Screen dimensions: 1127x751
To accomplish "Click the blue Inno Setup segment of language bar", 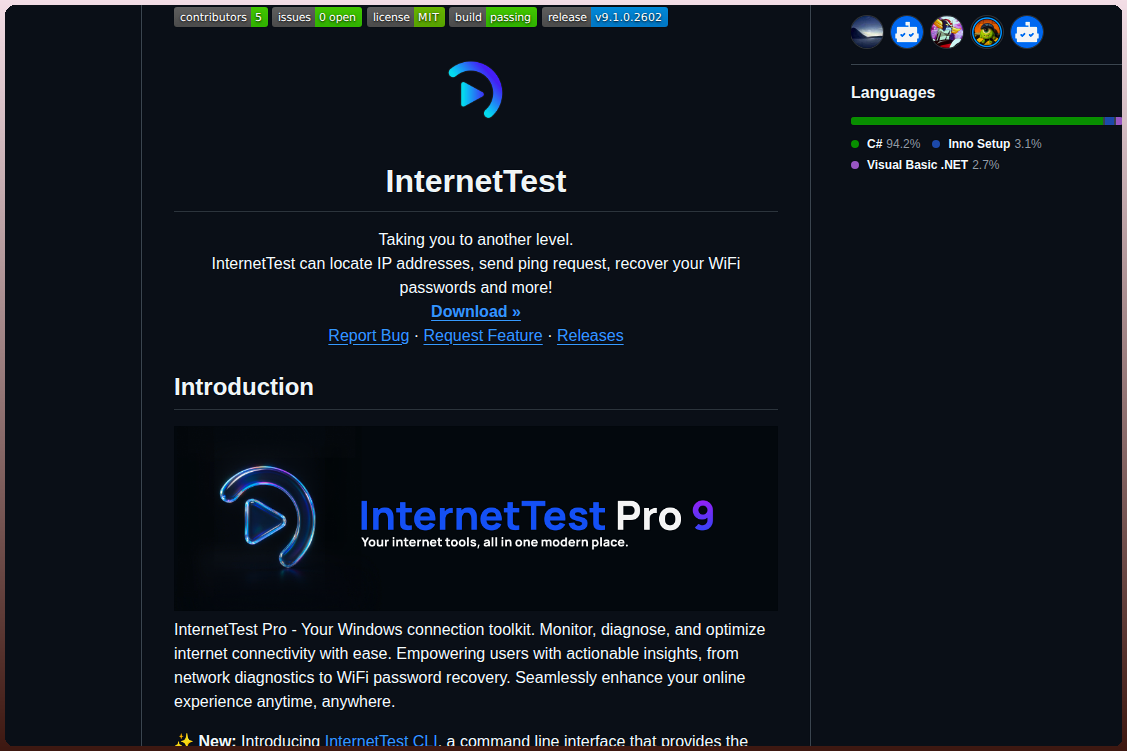I will click(1109, 121).
